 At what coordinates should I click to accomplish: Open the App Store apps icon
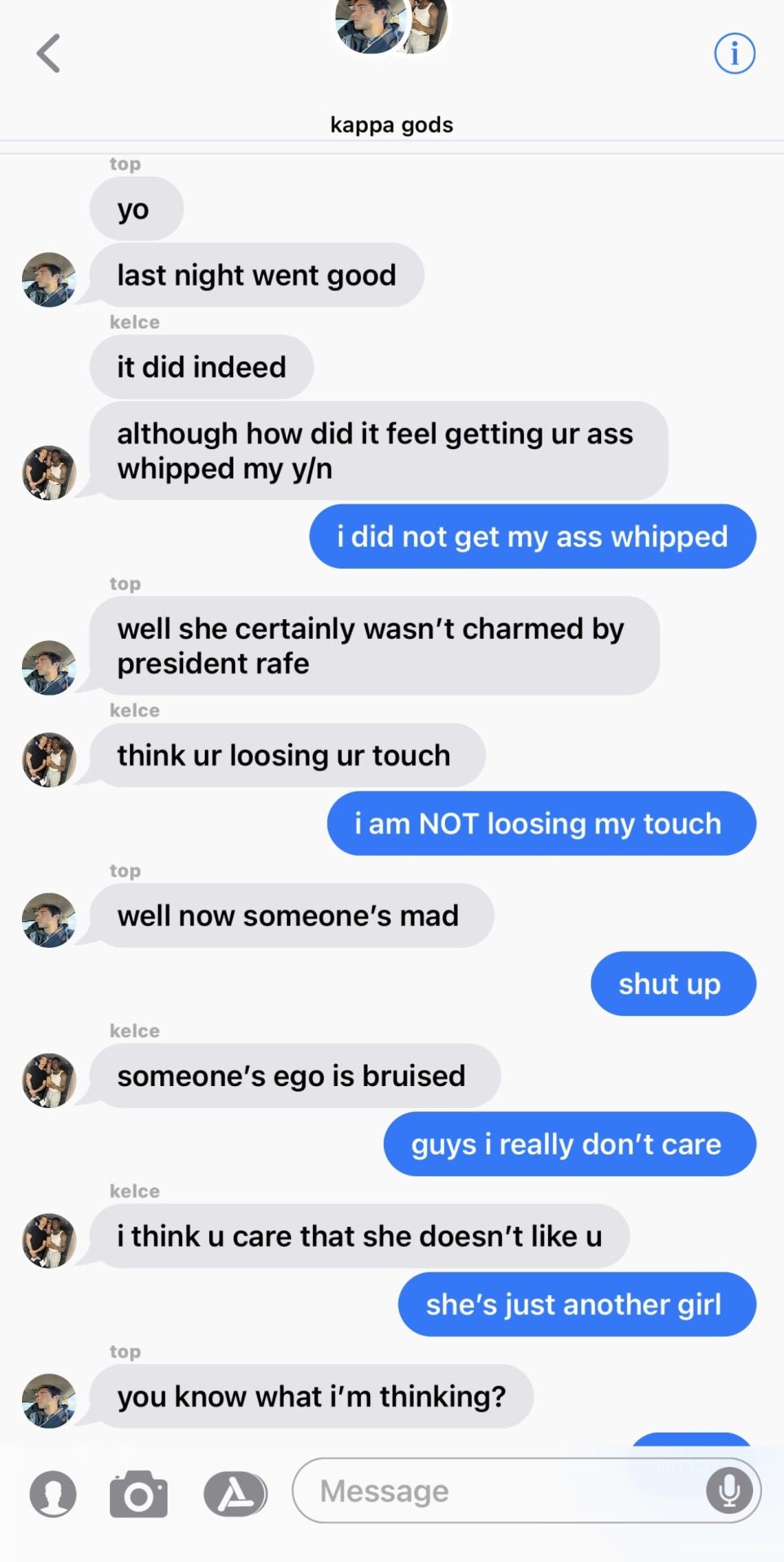[x=235, y=1494]
